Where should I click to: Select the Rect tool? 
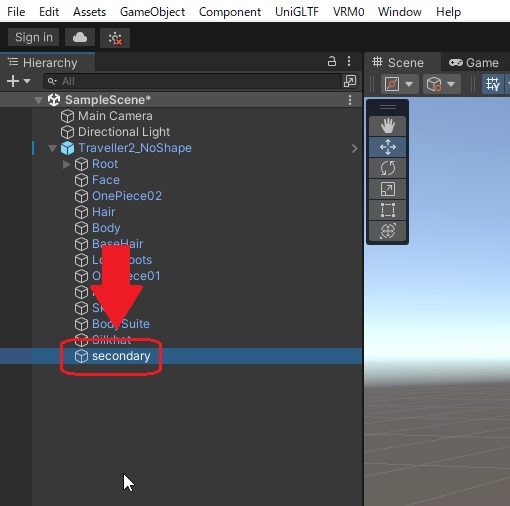point(387,210)
